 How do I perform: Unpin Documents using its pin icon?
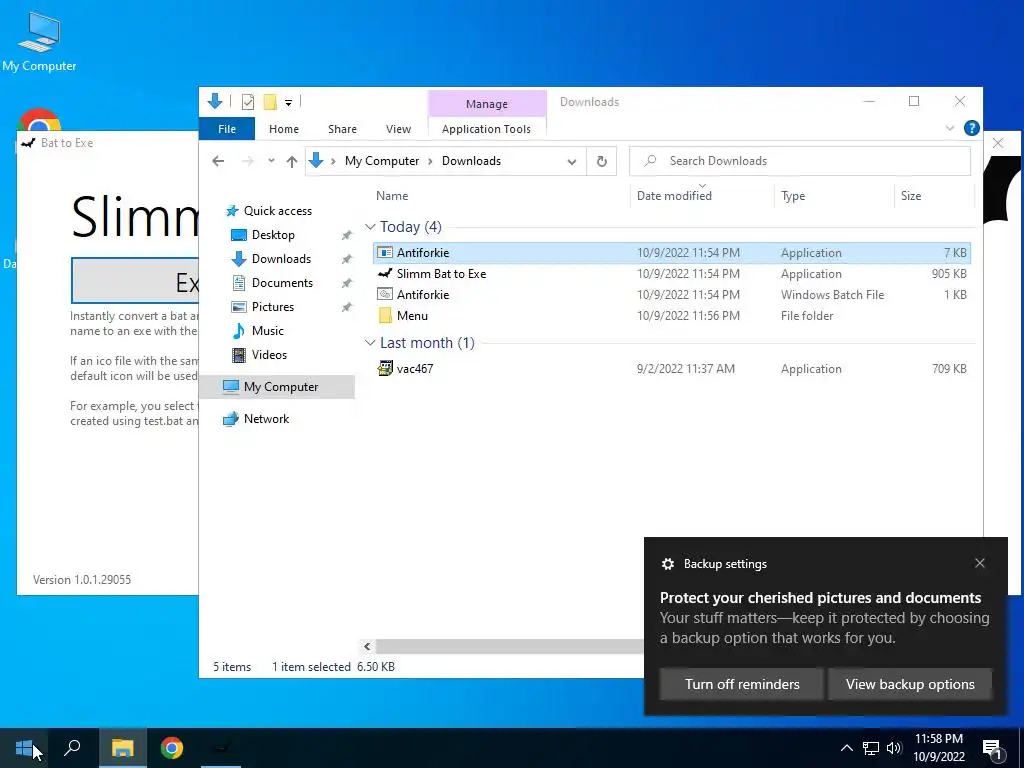pyautogui.click(x=347, y=283)
